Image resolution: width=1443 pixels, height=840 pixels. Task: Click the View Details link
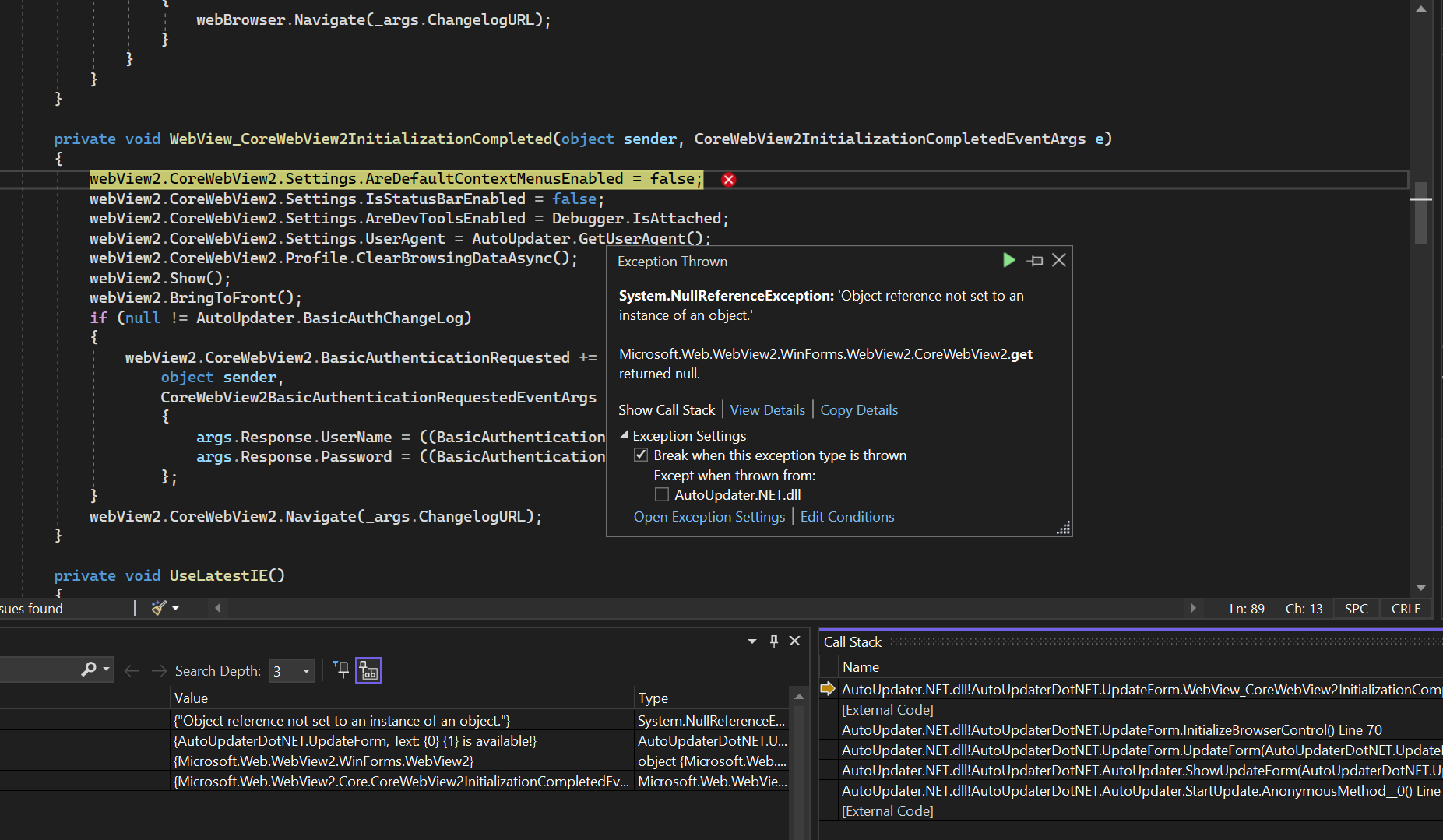click(768, 409)
